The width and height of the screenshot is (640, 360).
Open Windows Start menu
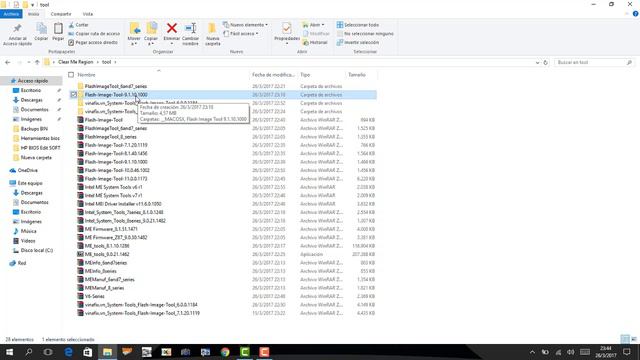(9, 352)
